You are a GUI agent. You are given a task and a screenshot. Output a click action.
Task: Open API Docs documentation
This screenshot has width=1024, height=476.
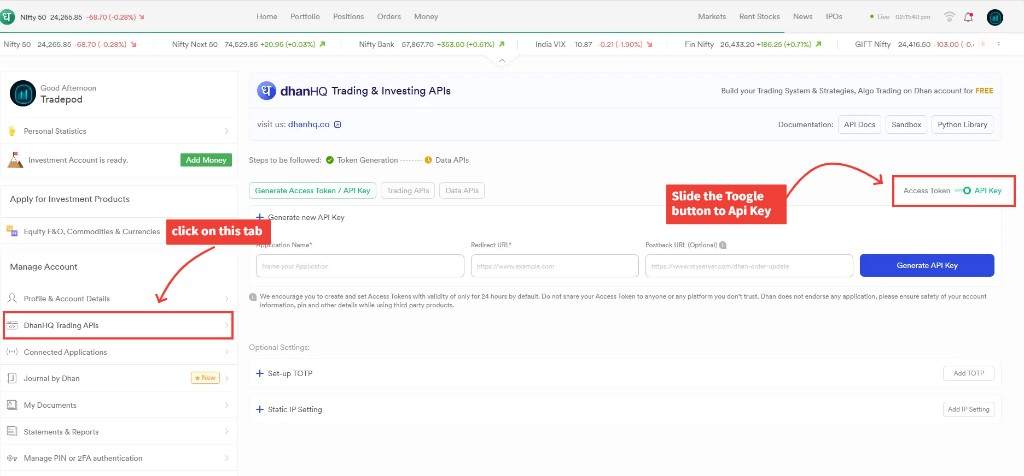click(x=859, y=124)
